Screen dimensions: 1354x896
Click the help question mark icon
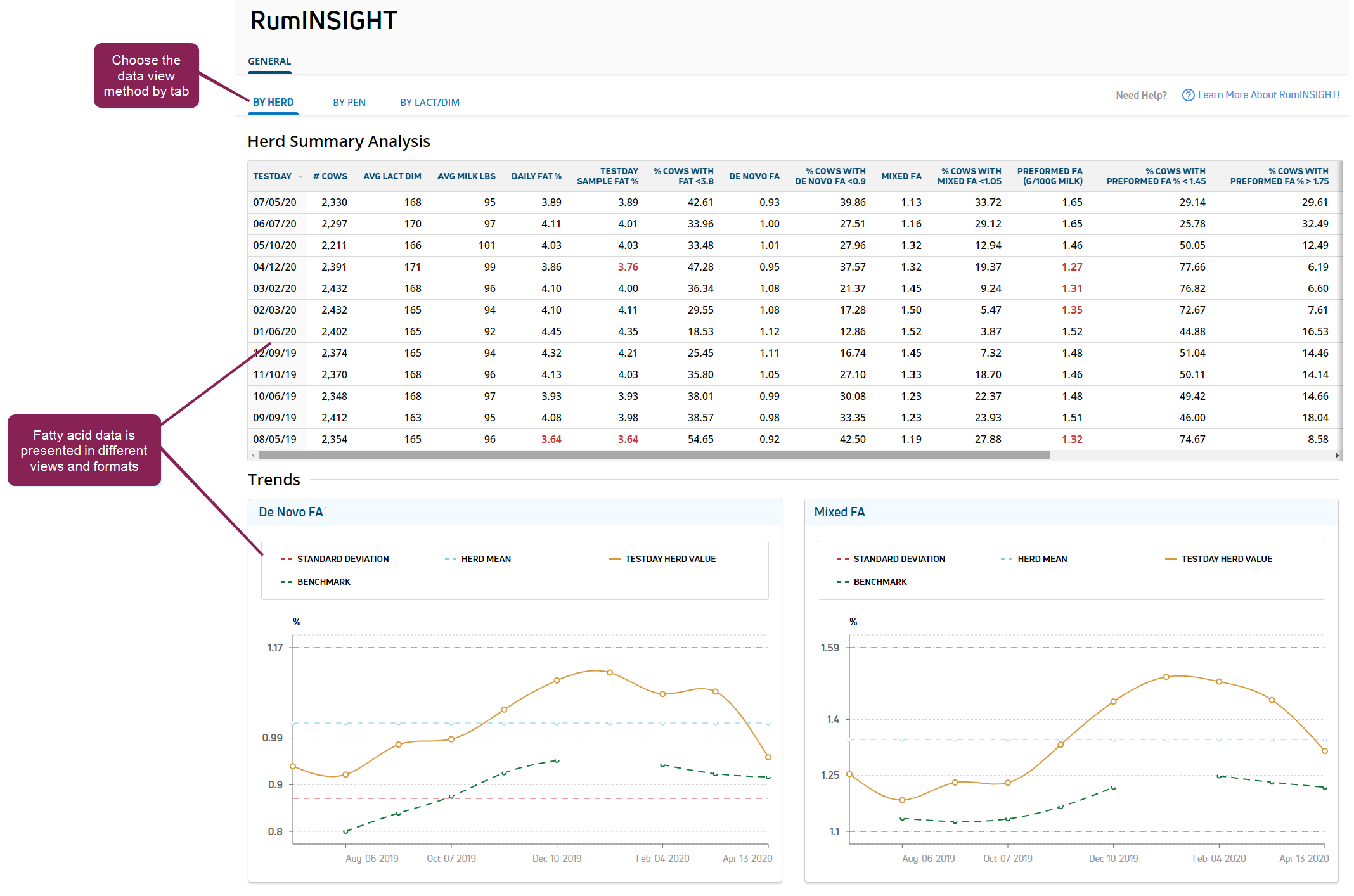click(x=1188, y=95)
